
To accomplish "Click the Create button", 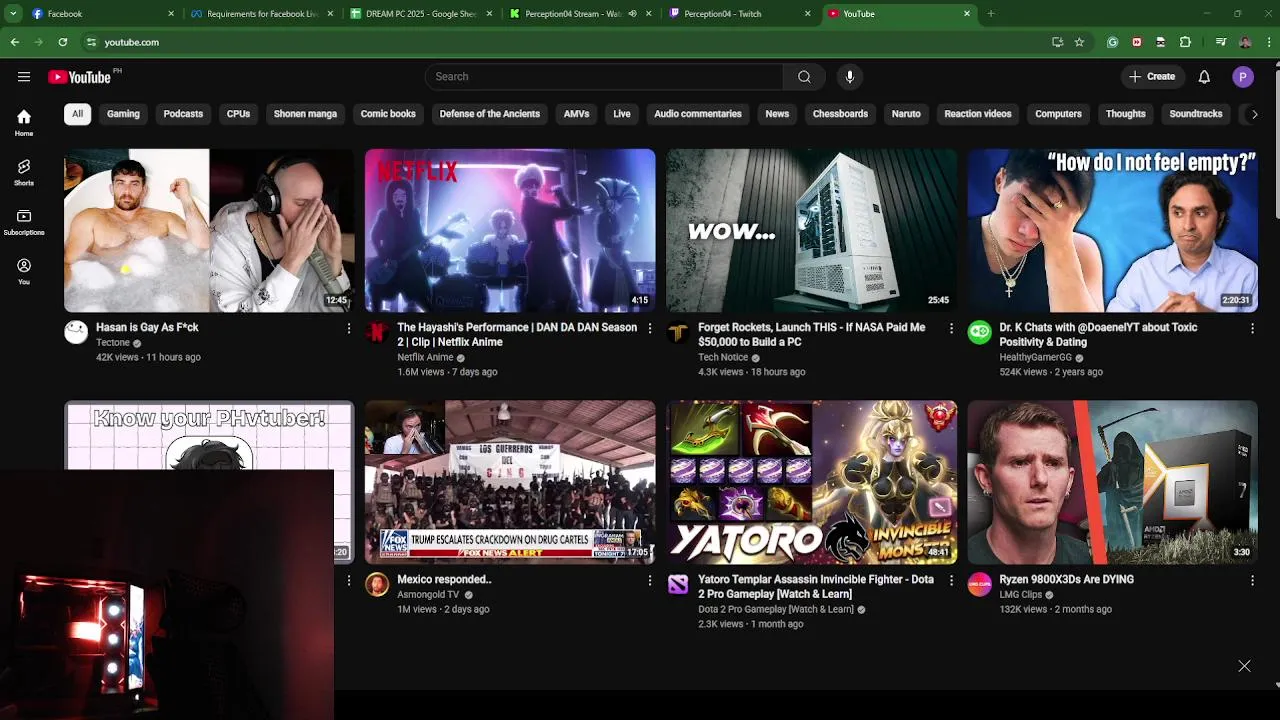I will coord(1152,77).
